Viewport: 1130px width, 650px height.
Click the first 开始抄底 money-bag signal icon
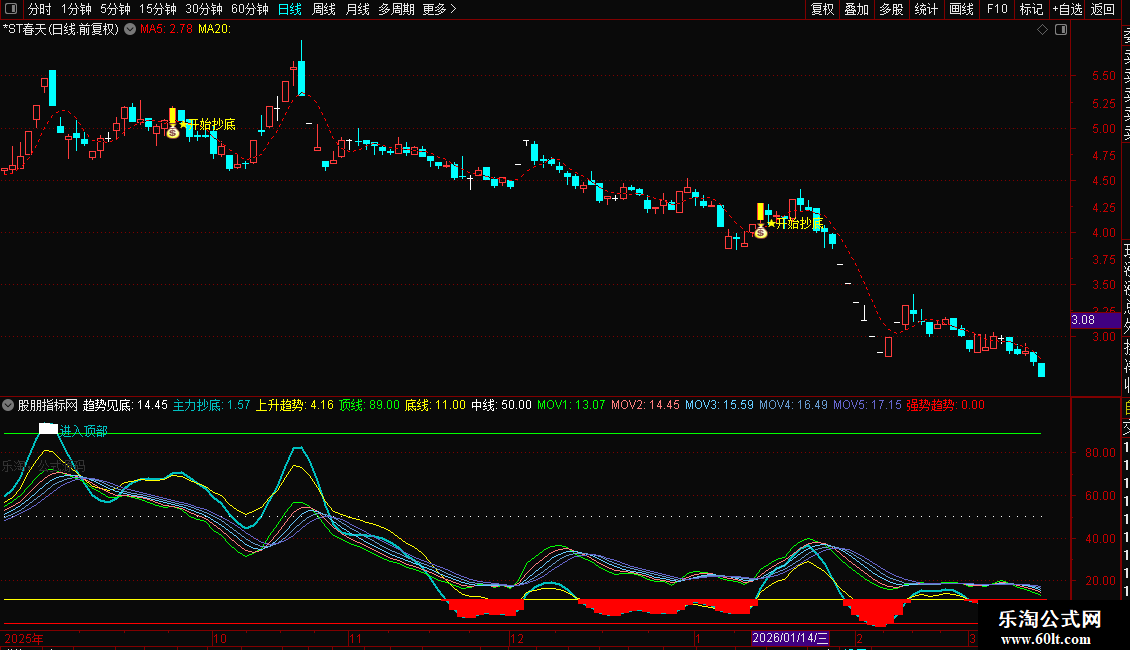(173, 133)
